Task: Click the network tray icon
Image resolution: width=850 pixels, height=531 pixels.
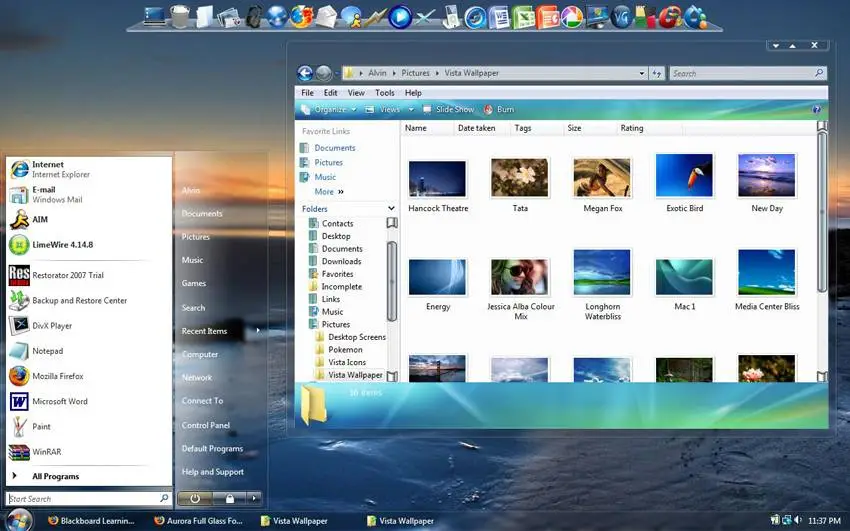Action: [787, 521]
